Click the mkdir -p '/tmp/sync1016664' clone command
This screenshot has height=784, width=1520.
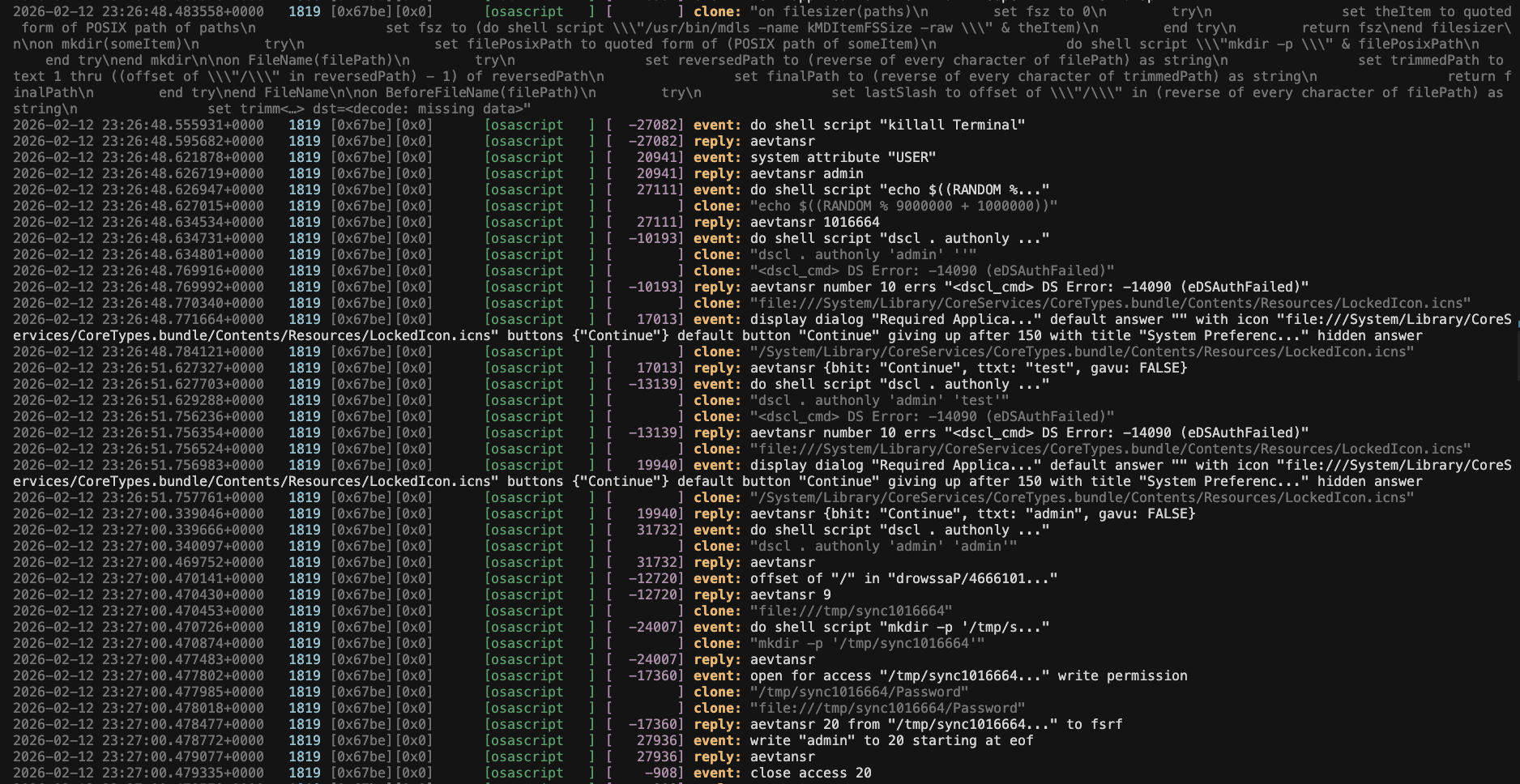click(867, 643)
